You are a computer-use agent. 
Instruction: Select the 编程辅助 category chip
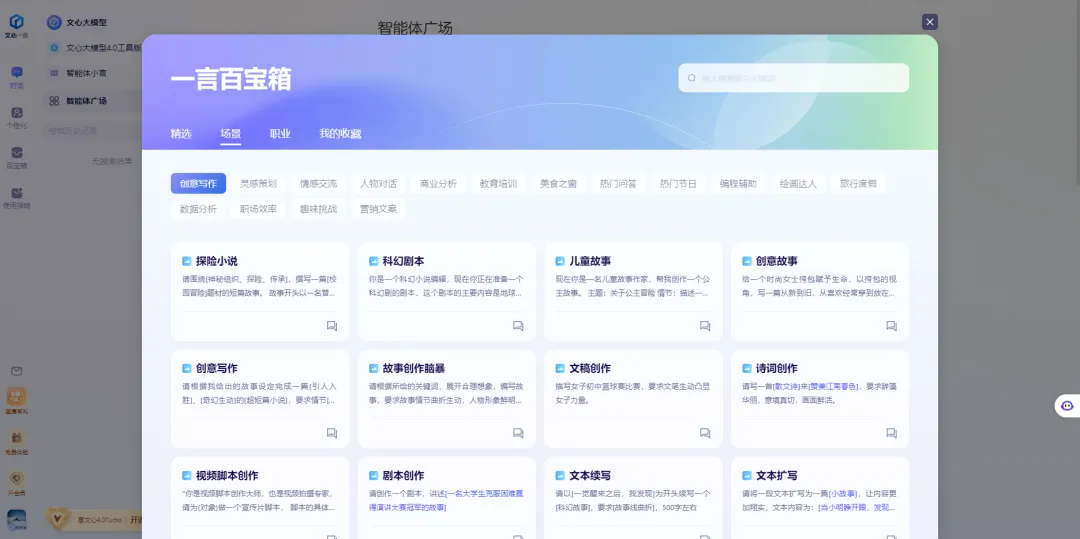pyautogui.click(x=738, y=184)
